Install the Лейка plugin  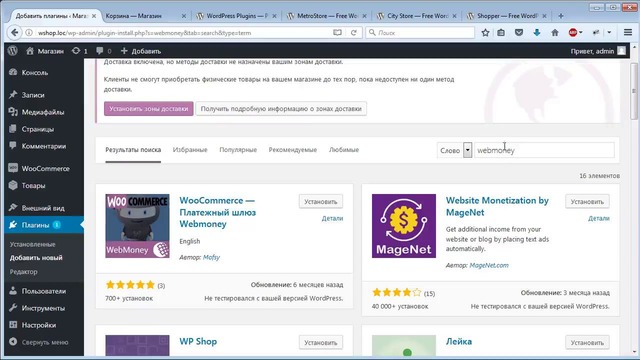pyautogui.click(x=587, y=342)
